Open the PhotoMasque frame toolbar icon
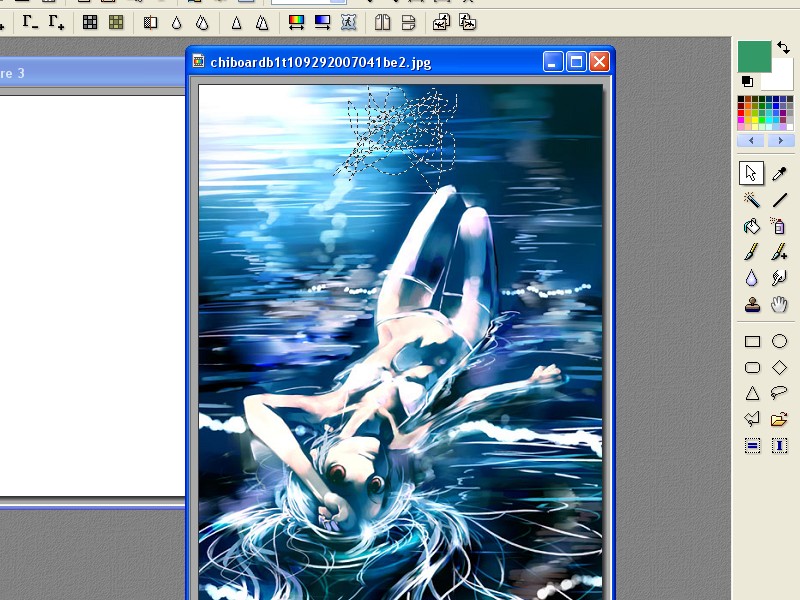 (348, 22)
